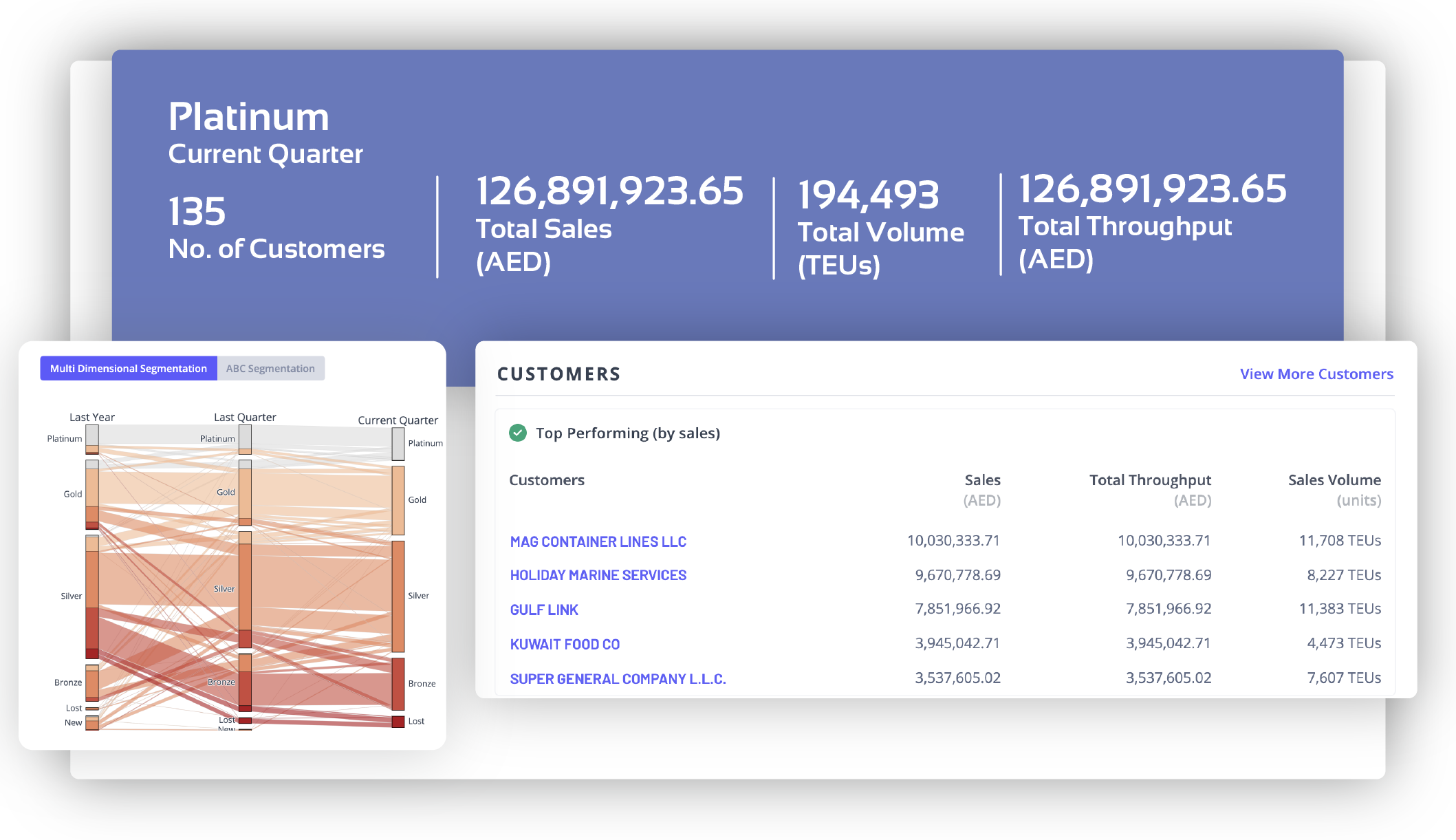Select SUPER GENERAL COMPANY L.L.C. link
Viewport: 1456px width, 840px height.
(617, 679)
